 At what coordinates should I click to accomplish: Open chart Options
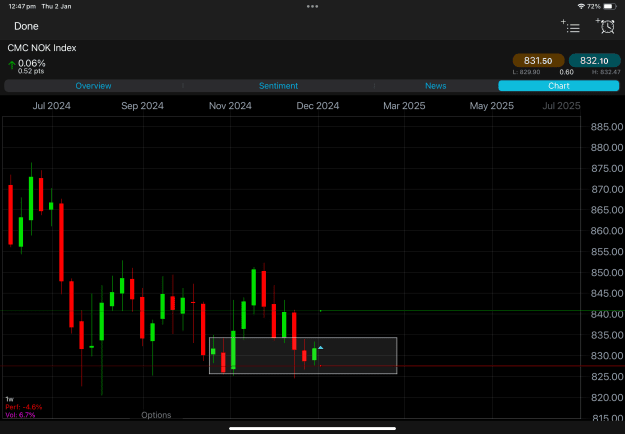(156, 415)
